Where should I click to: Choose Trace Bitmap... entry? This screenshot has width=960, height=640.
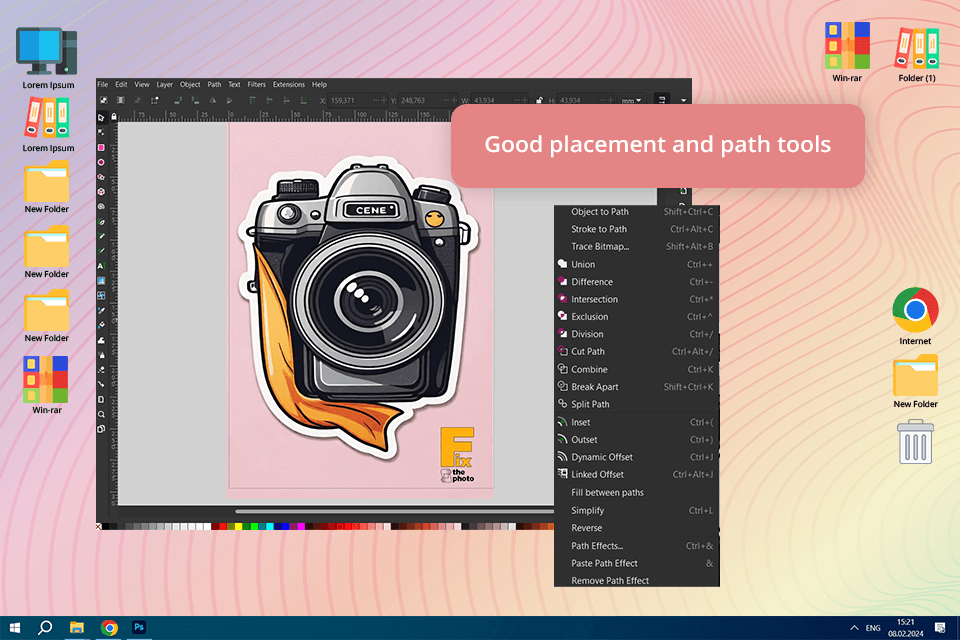point(637,247)
